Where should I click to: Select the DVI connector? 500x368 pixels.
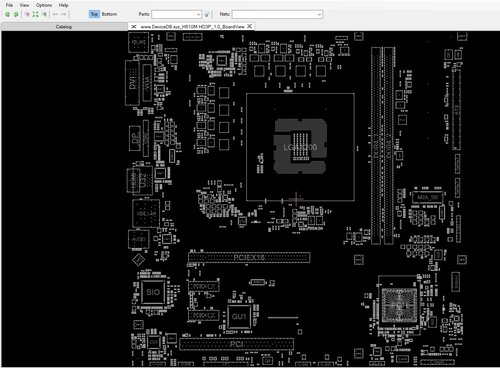point(132,83)
